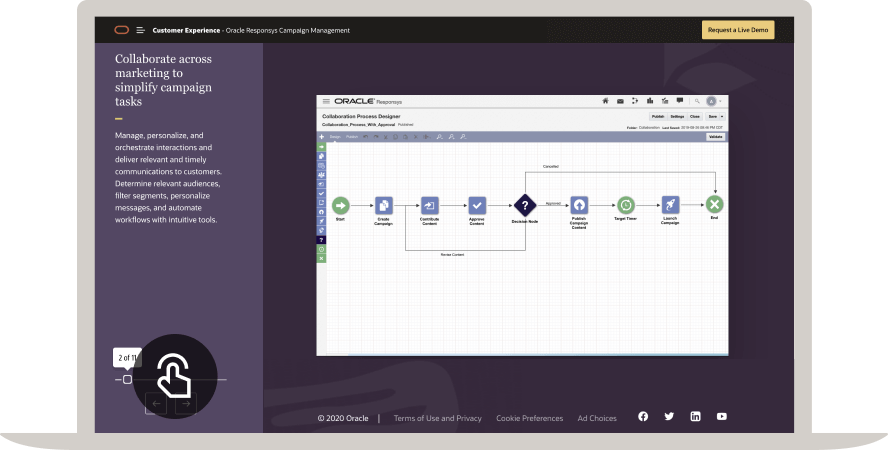
Task: Go to the next slide arrow
Action: click(186, 404)
